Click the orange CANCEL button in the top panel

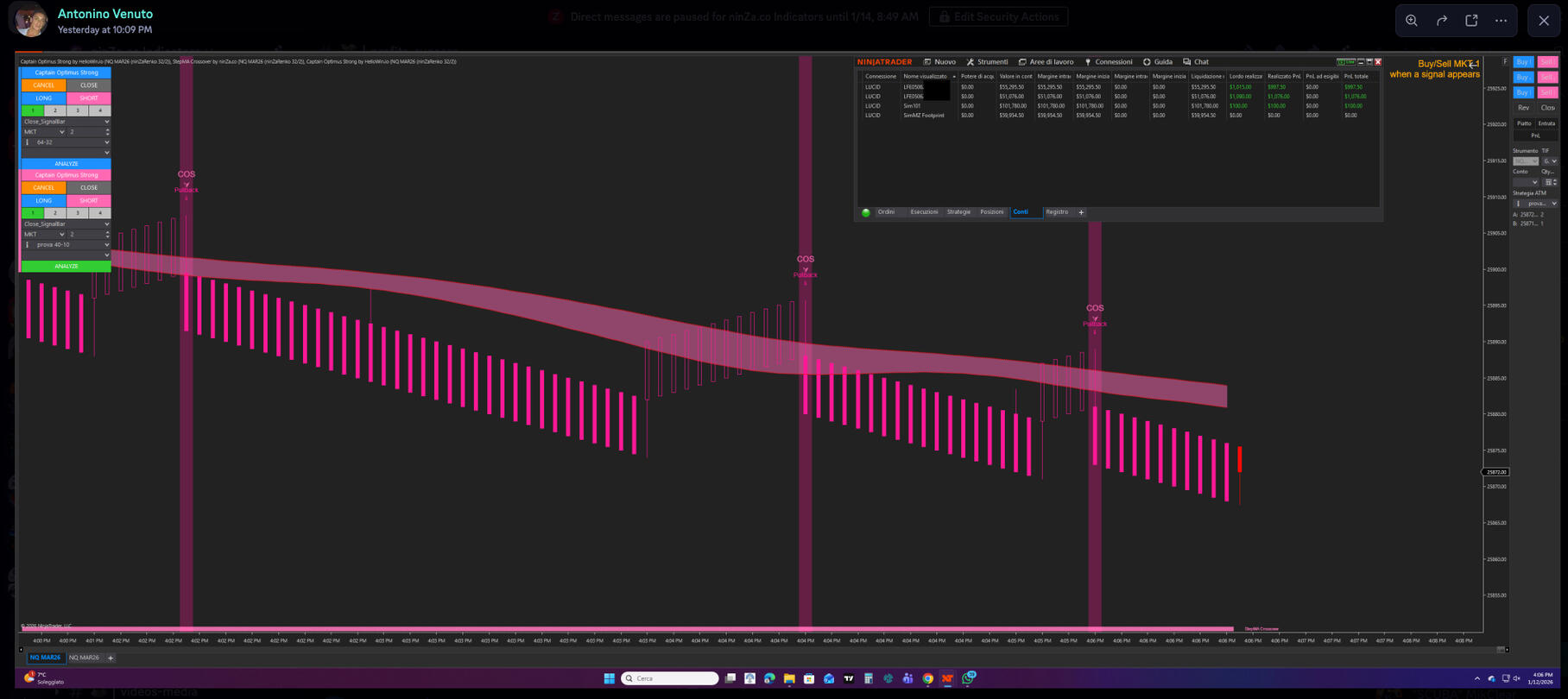[43, 85]
